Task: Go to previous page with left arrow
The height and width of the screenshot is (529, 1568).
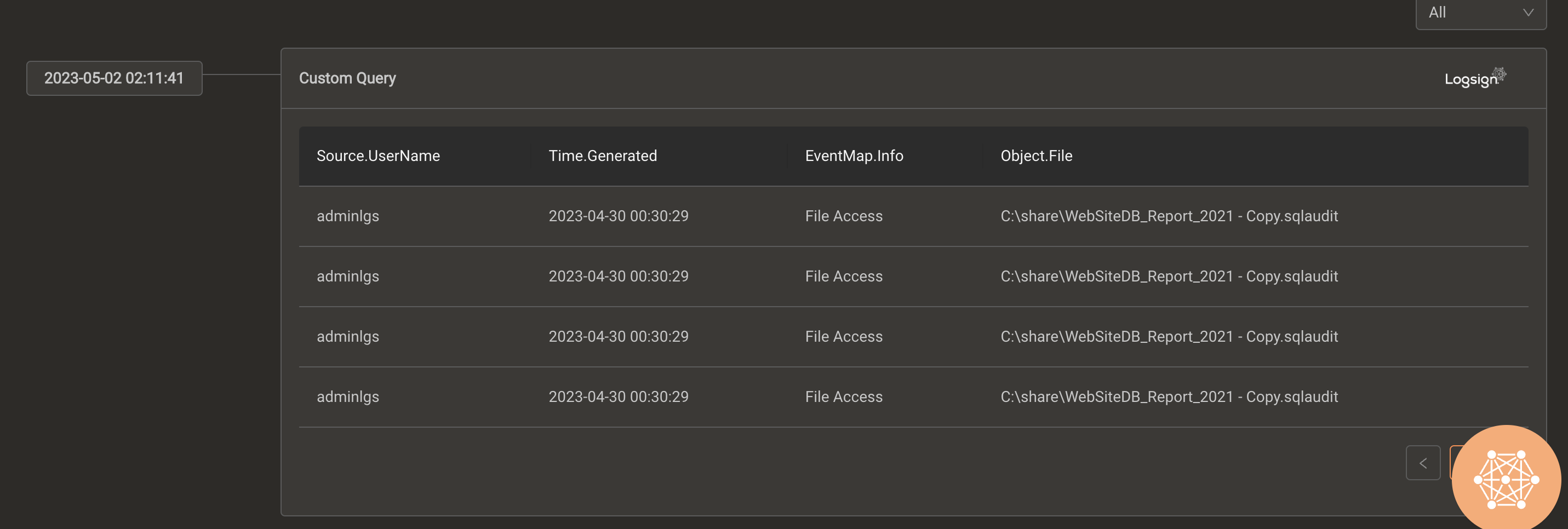Action: pyautogui.click(x=1422, y=463)
